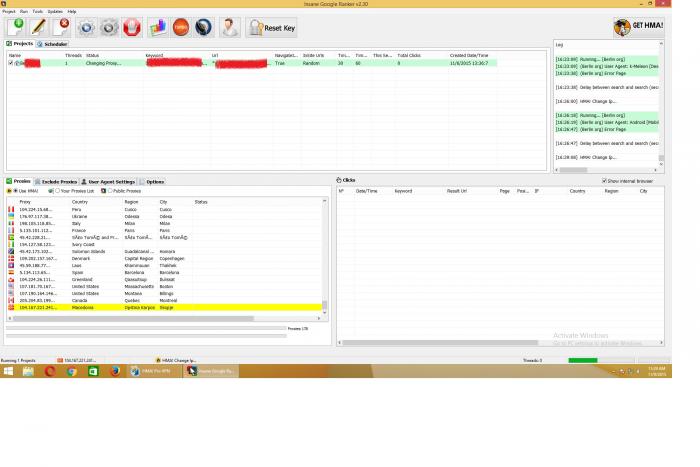Select the Solomon Islands proxy row

(x=164, y=251)
